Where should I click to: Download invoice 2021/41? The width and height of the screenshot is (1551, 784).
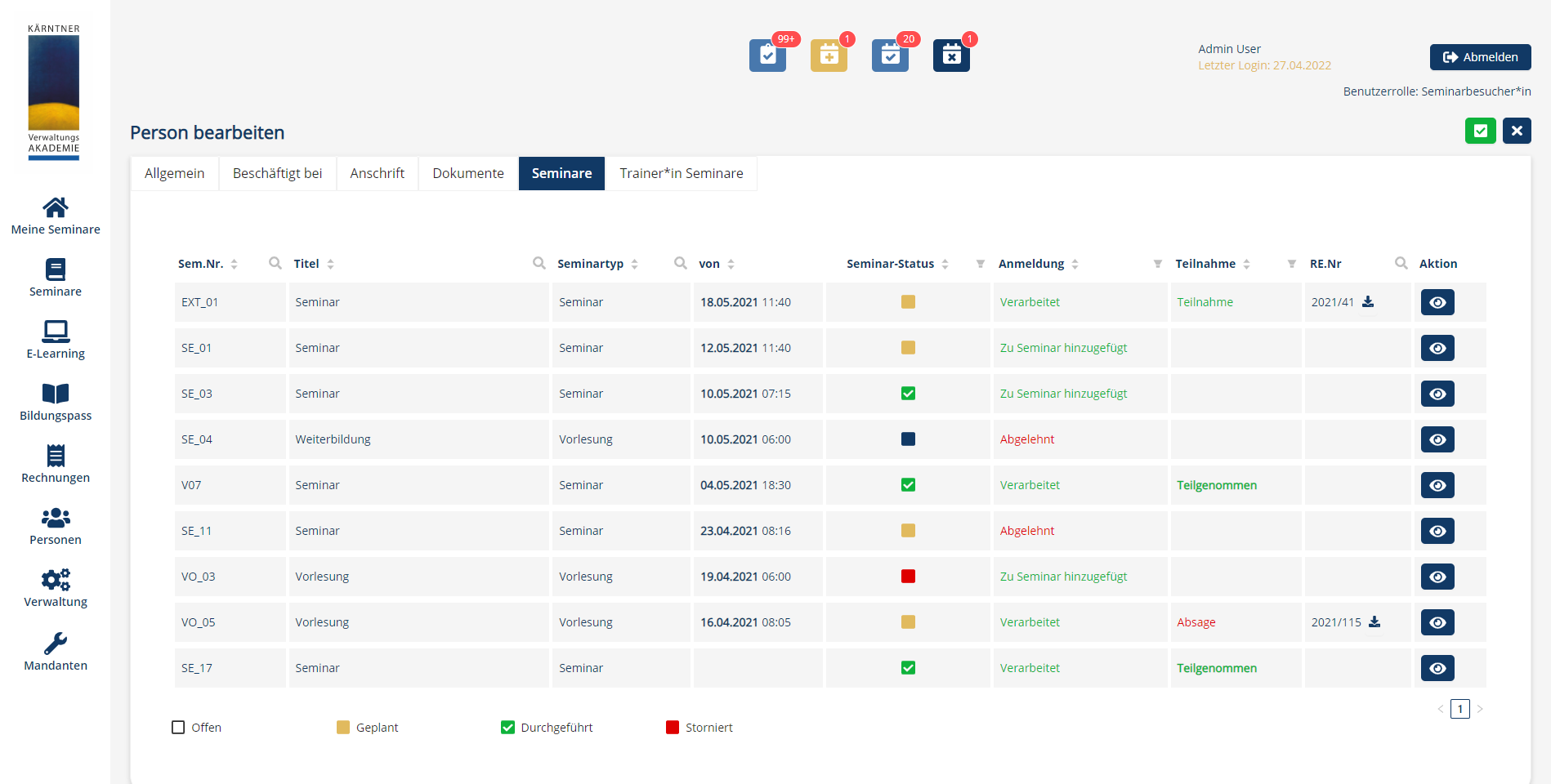pyautogui.click(x=1368, y=302)
